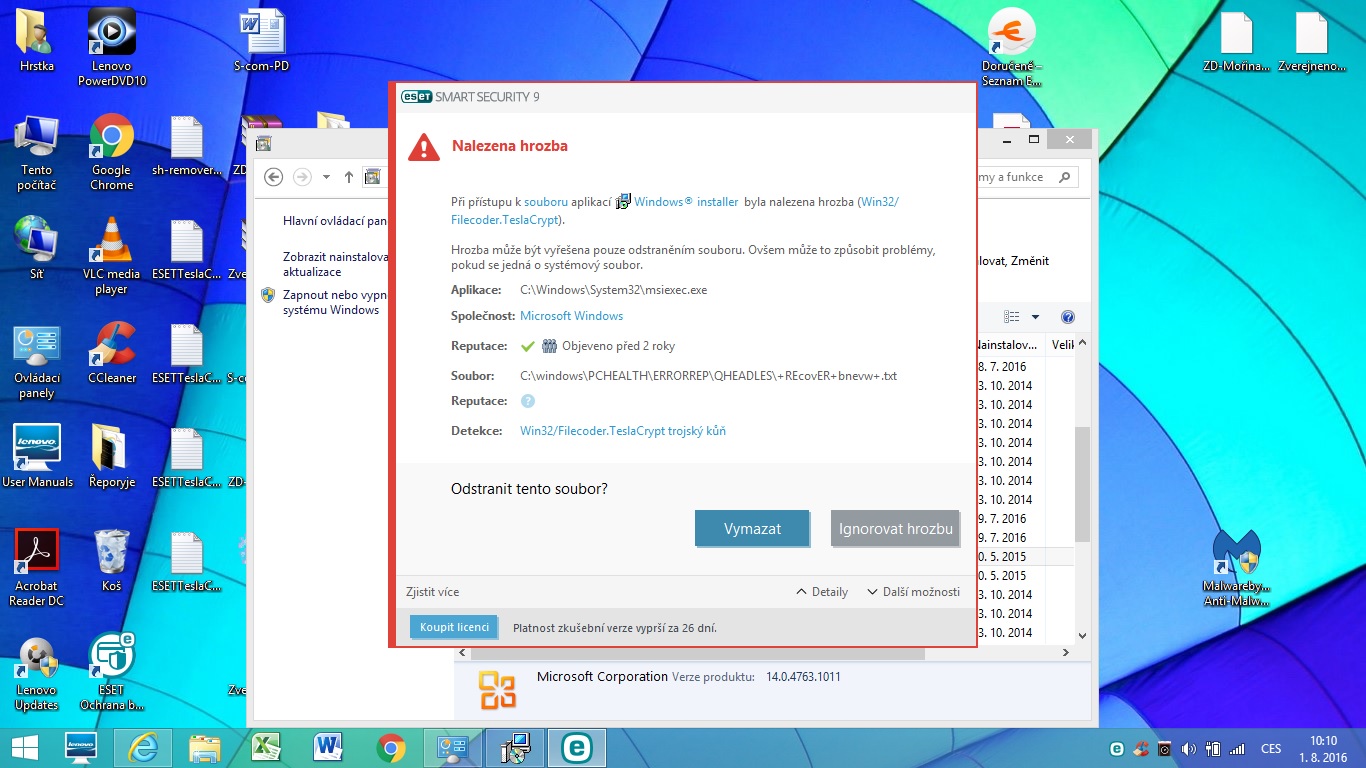This screenshot has width=1366, height=768.
Task: Click the volume speaker tray icon
Action: [x=1189, y=748]
